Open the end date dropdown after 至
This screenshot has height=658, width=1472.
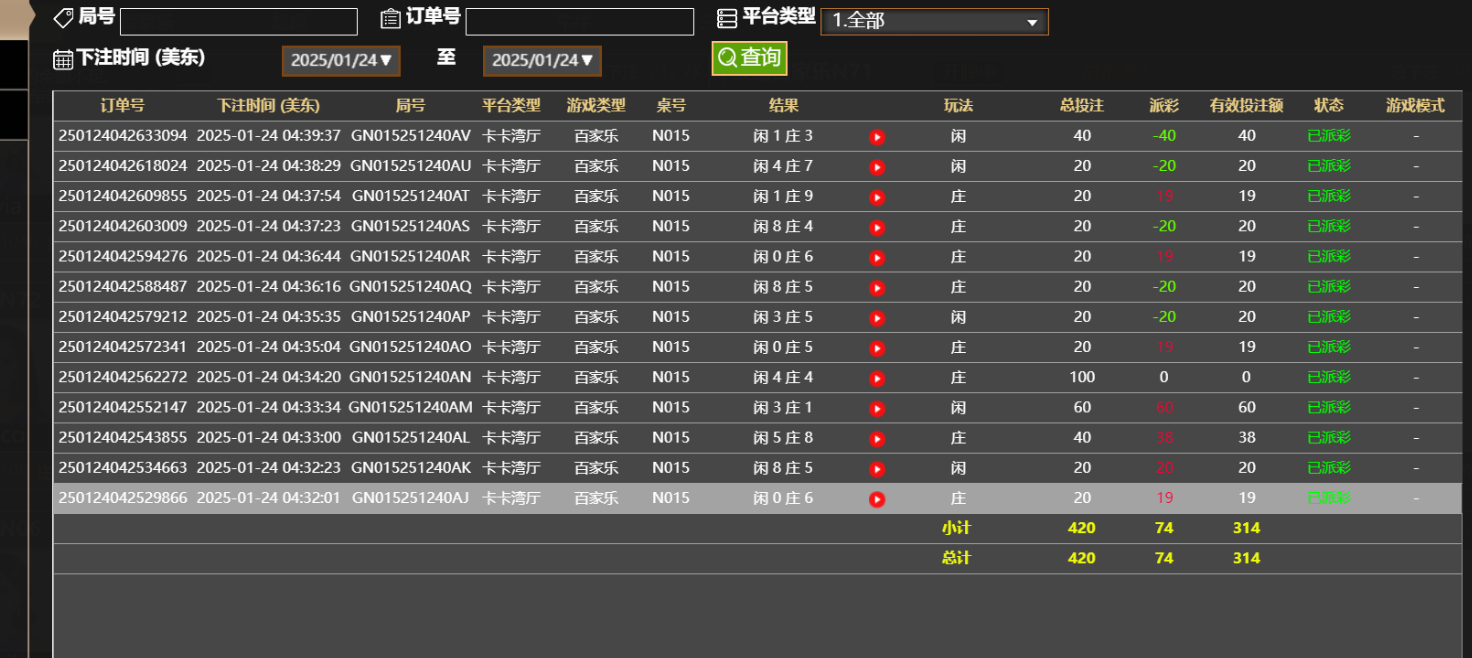pyautogui.click(x=542, y=60)
